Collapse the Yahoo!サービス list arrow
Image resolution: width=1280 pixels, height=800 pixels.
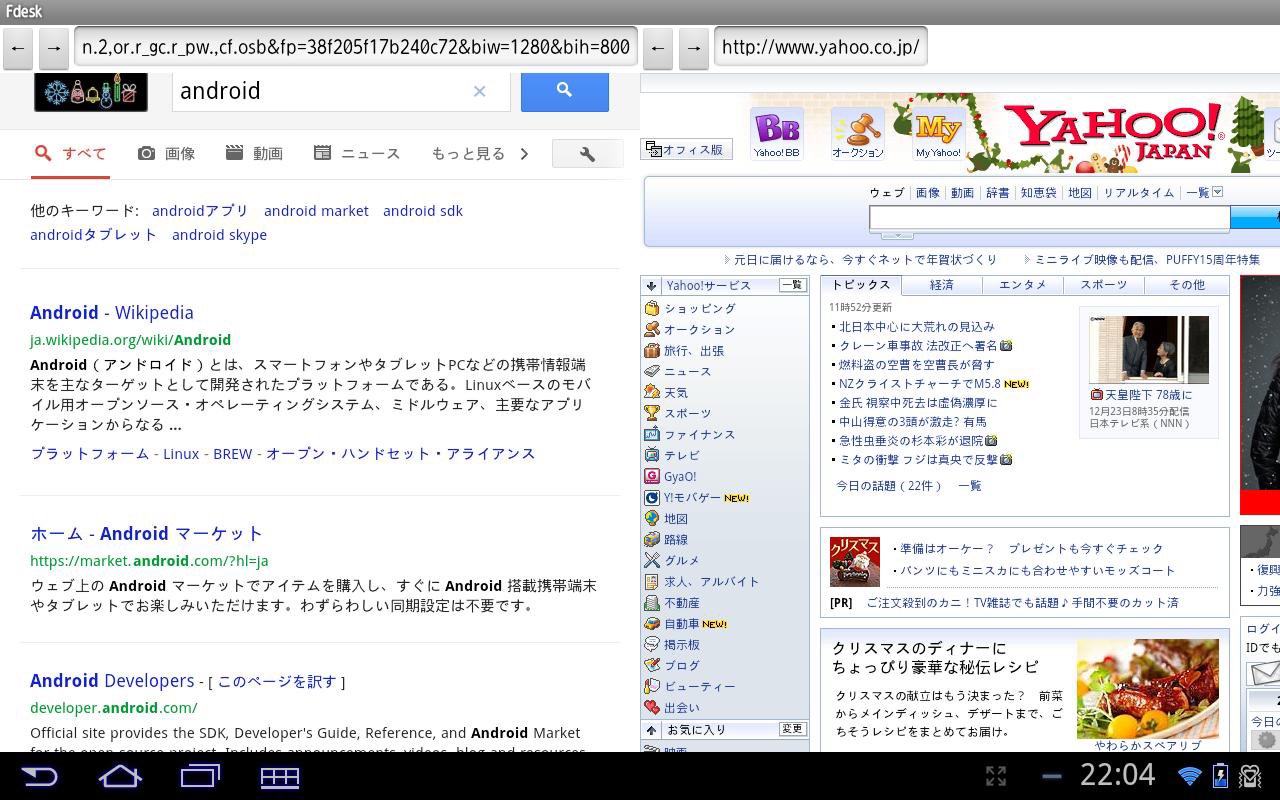click(x=651, y=286)
